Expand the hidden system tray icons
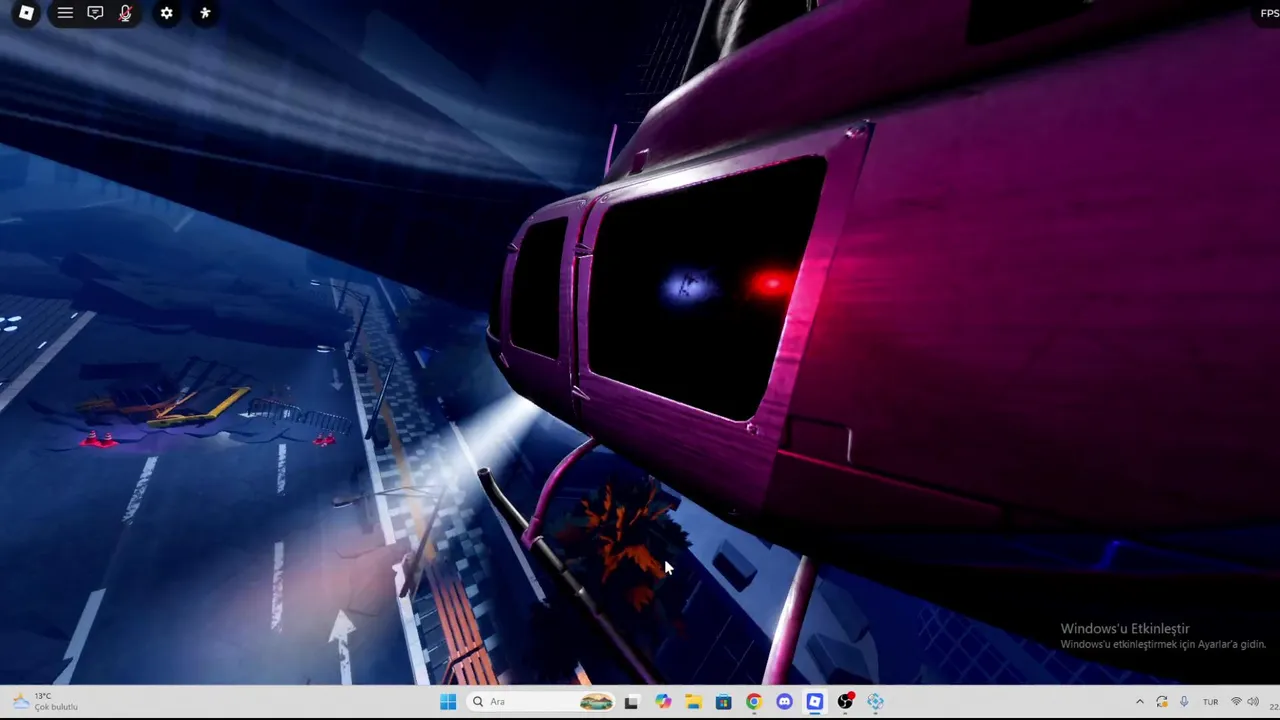This screenshot has height=720, width=1280. click(1139, 702)
